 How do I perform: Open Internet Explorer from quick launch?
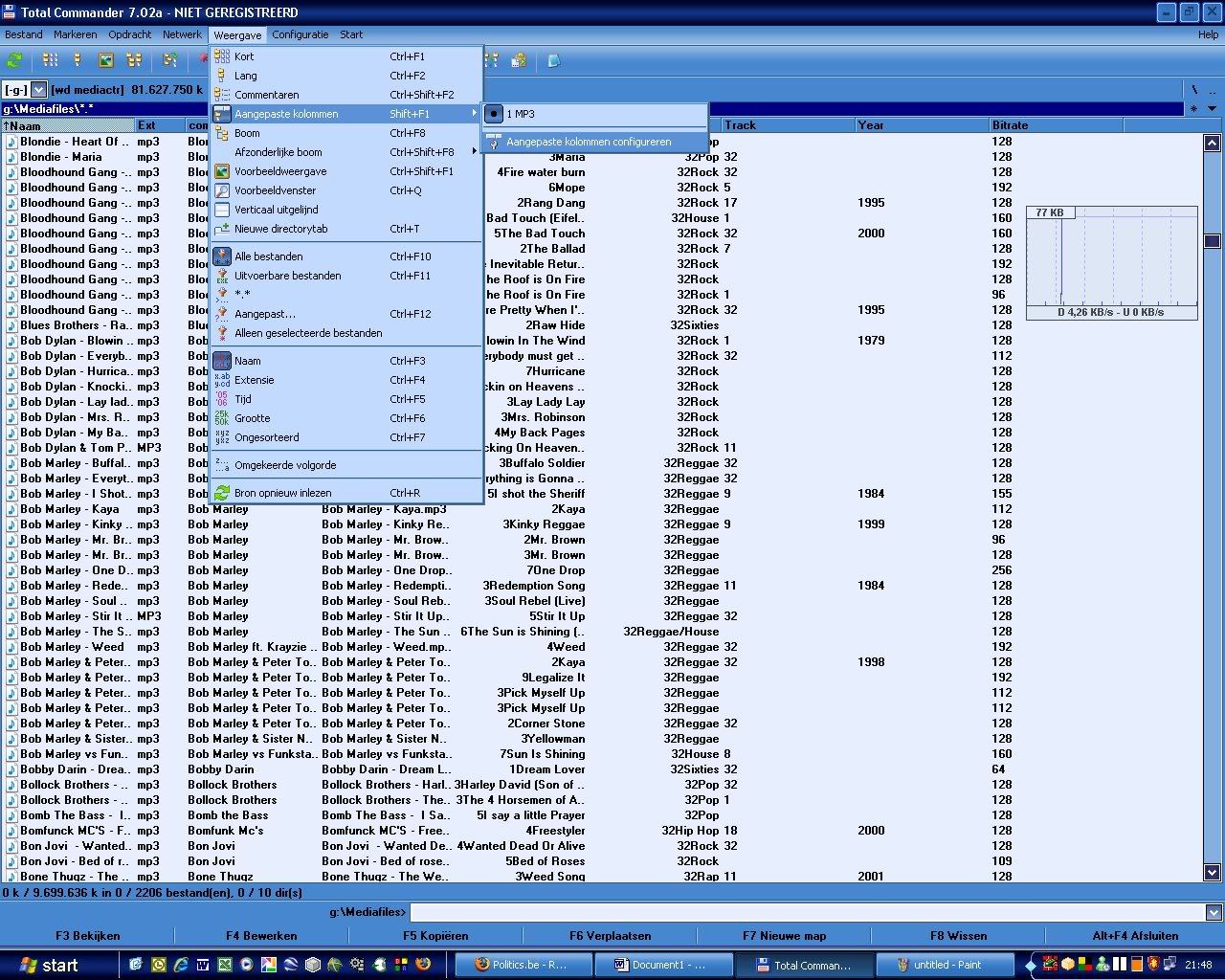[181, 965]
